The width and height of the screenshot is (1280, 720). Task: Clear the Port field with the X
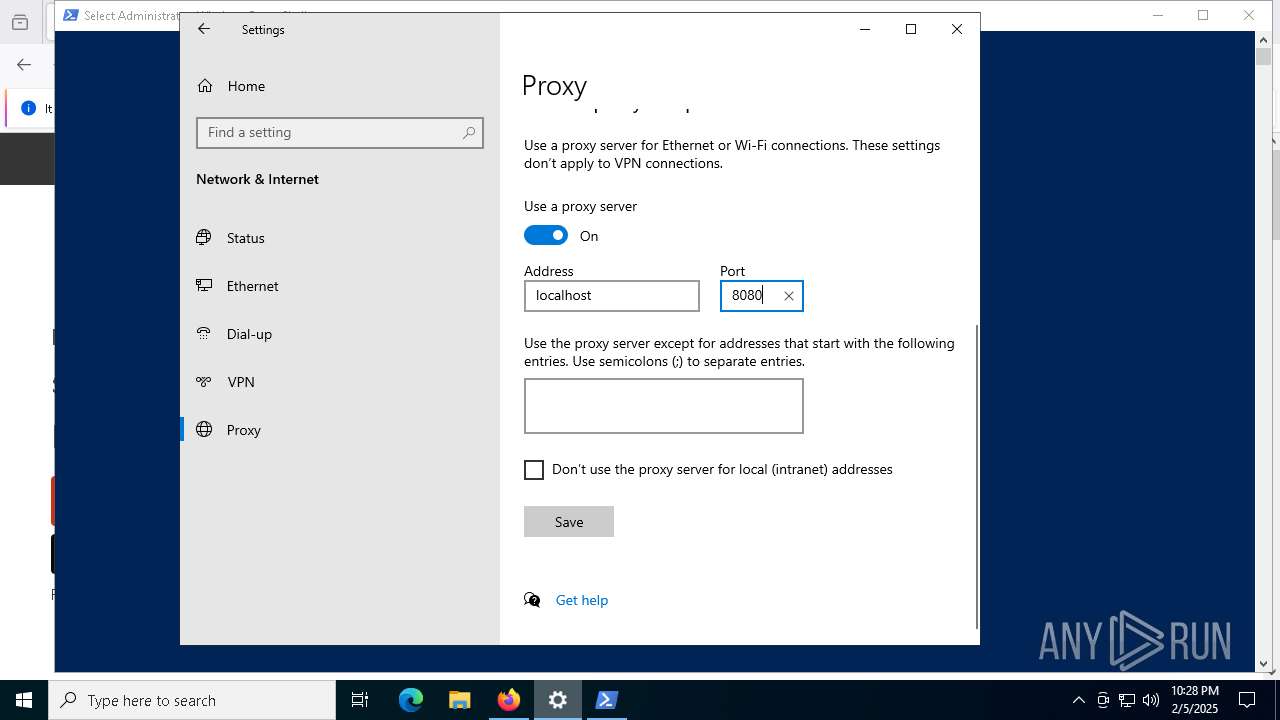point(789,296)
